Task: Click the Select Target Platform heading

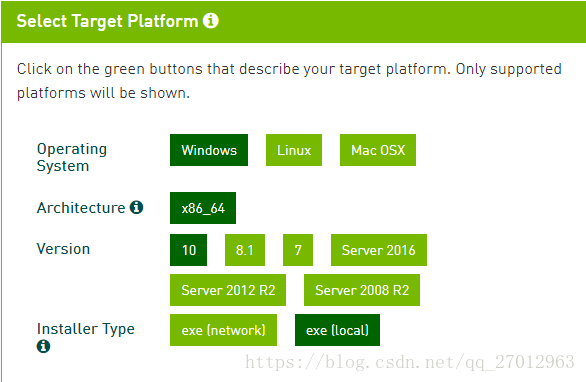Action: pos(107,21)
